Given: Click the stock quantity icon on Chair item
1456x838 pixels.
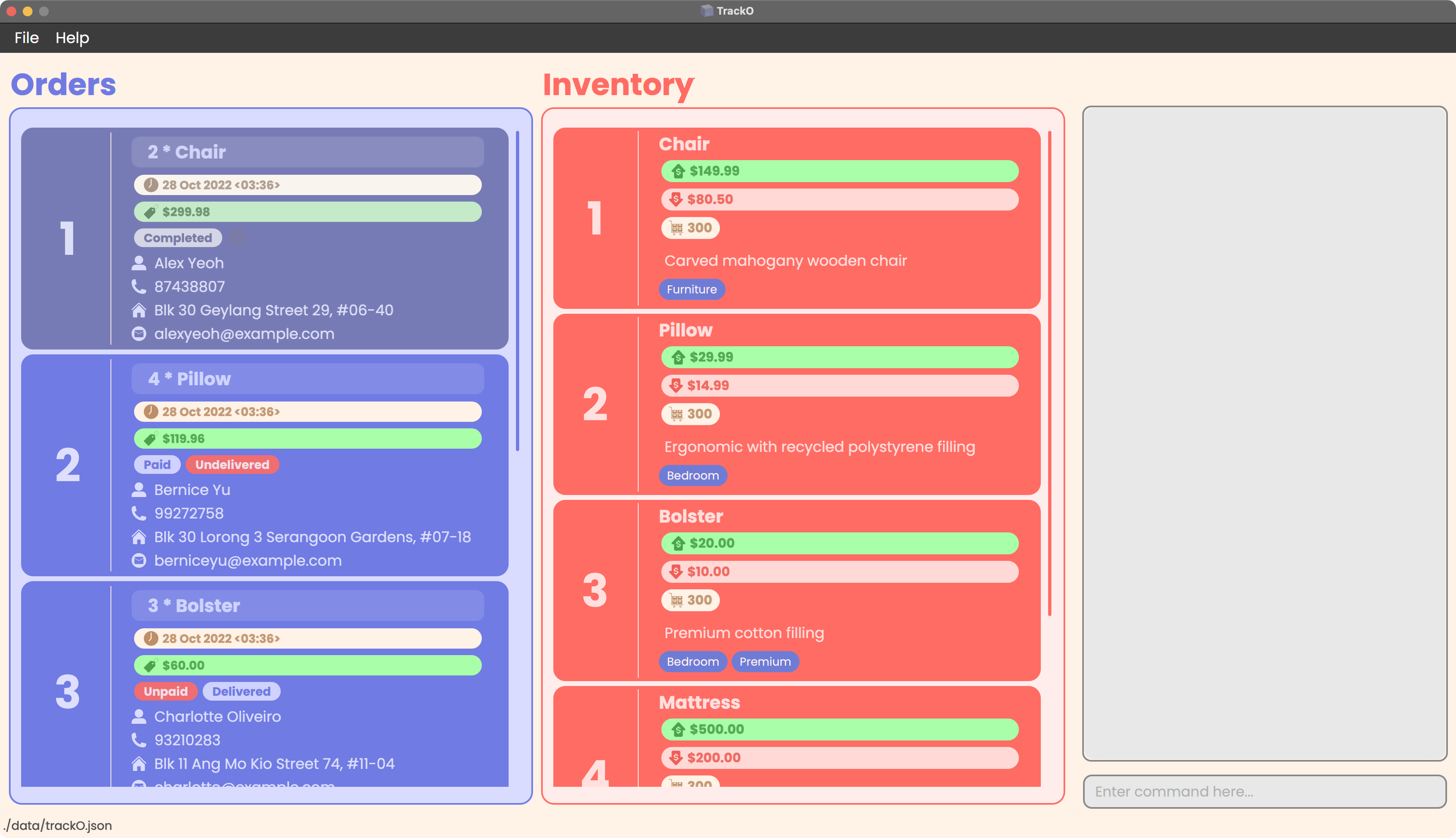Looking at the screenshot, I should tap(676, 228).
